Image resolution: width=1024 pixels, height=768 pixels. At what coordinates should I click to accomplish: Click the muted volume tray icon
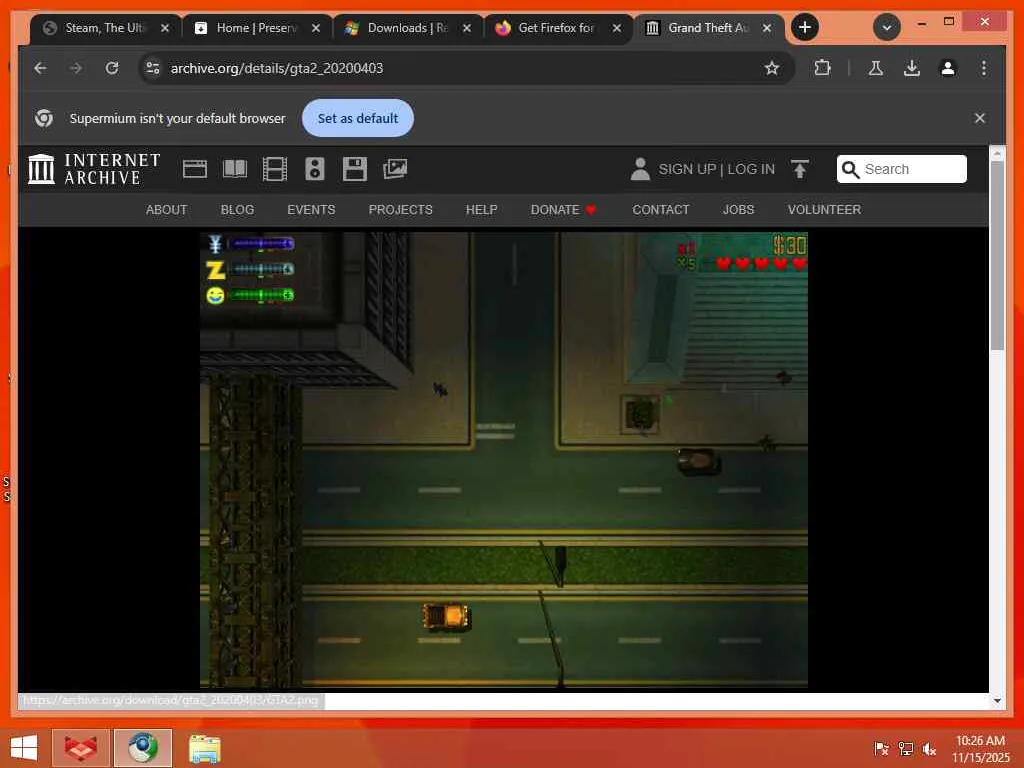929,749
